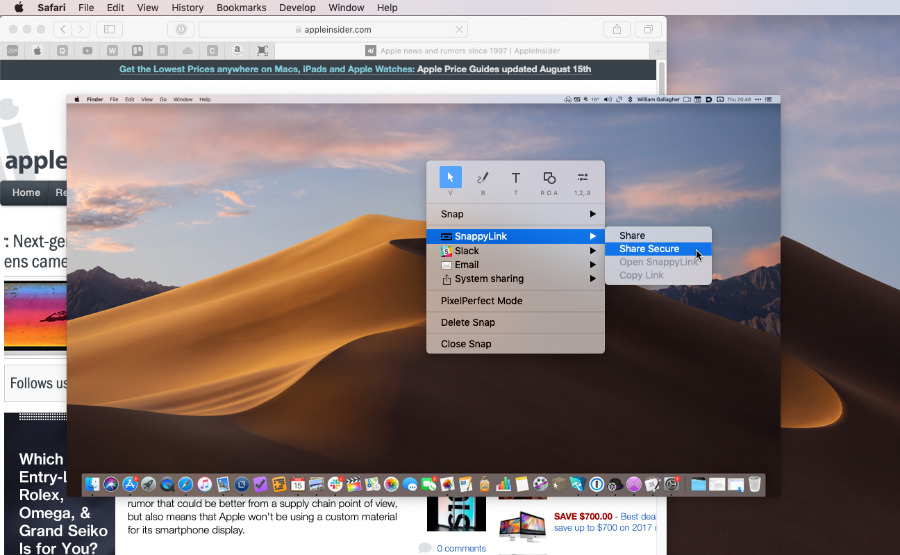Select the AppleInsider tab title
Screen dimensions: 900x555
tap(470, 51)
